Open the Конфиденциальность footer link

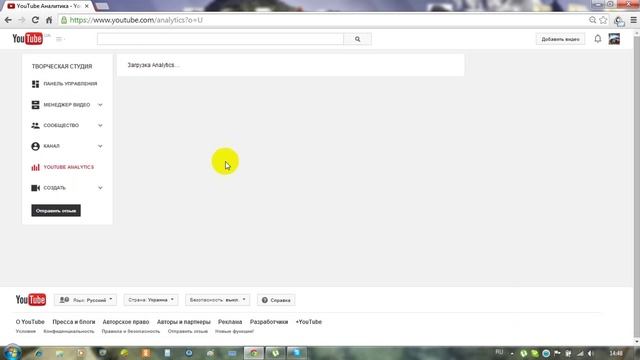click(69, 331)
